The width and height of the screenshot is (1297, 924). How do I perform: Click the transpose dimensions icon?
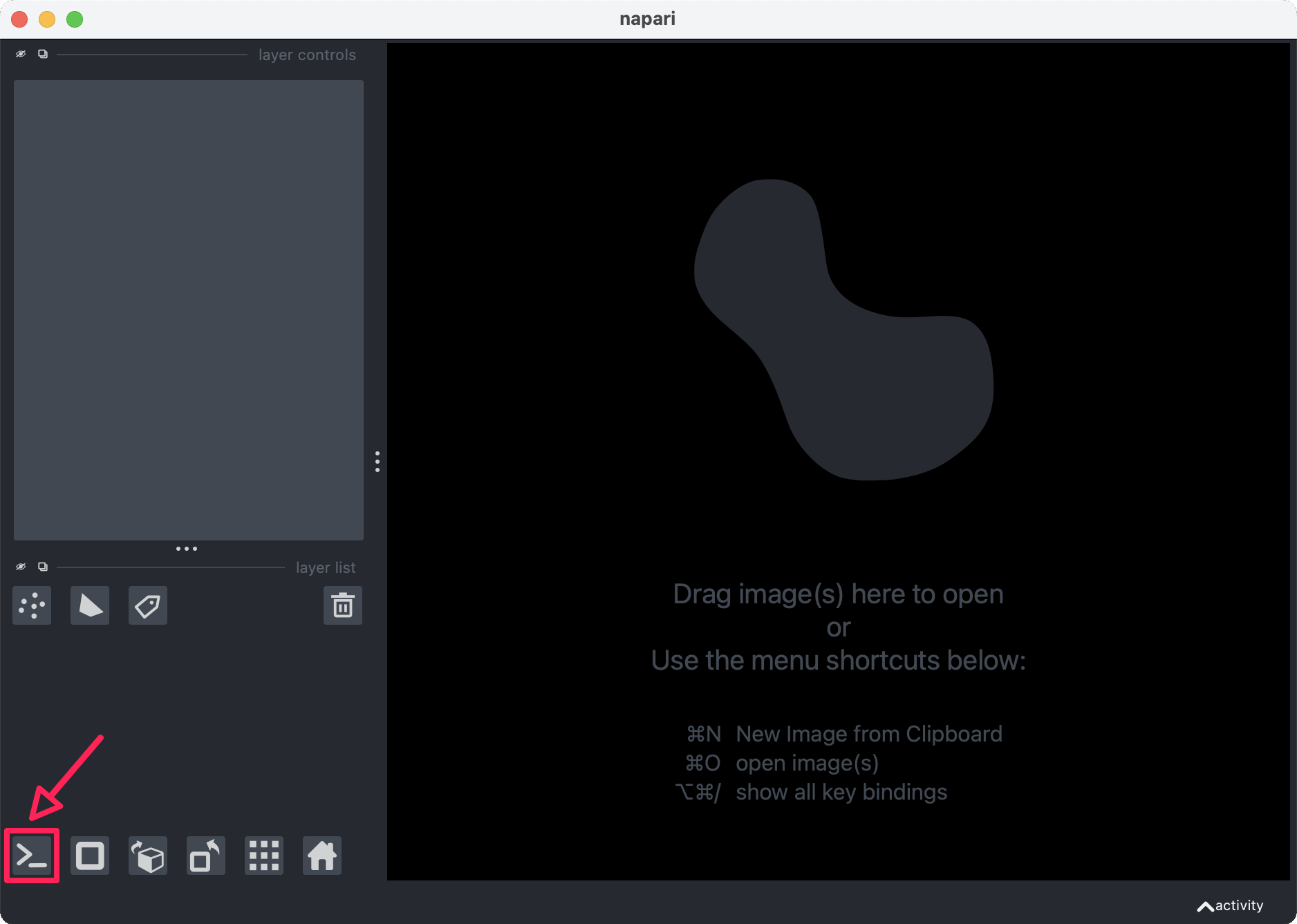(206, 856)
